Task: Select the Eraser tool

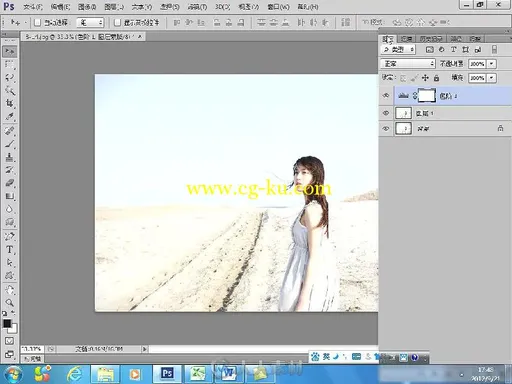Action: pyautogui.click(x=10, y=183)
